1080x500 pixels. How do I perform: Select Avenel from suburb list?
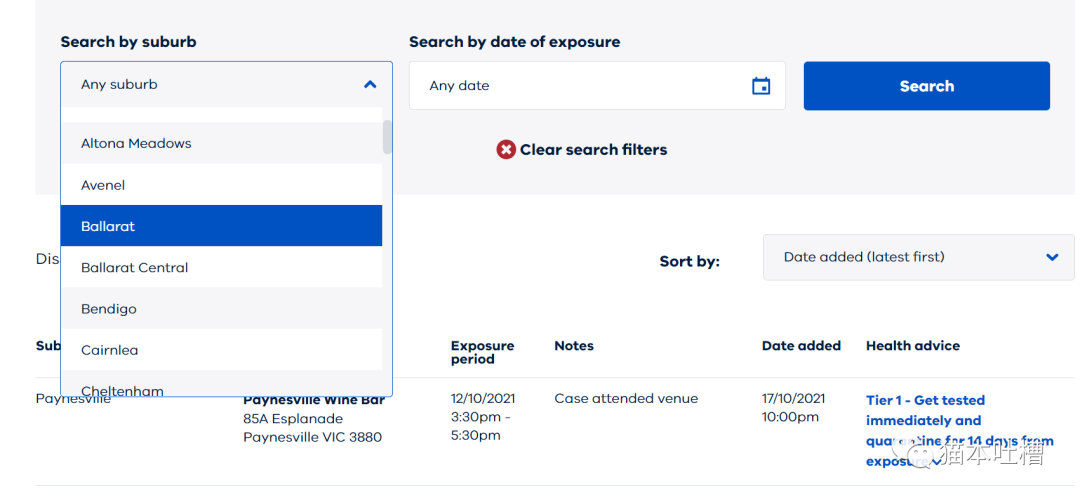coord(221,185)
